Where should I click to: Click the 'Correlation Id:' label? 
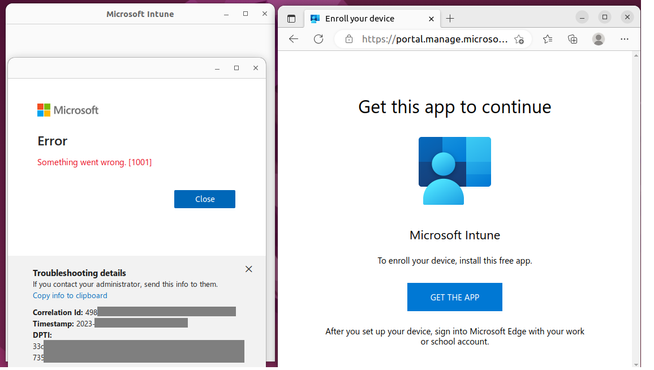pyautogui.click(x=58, y=312)
